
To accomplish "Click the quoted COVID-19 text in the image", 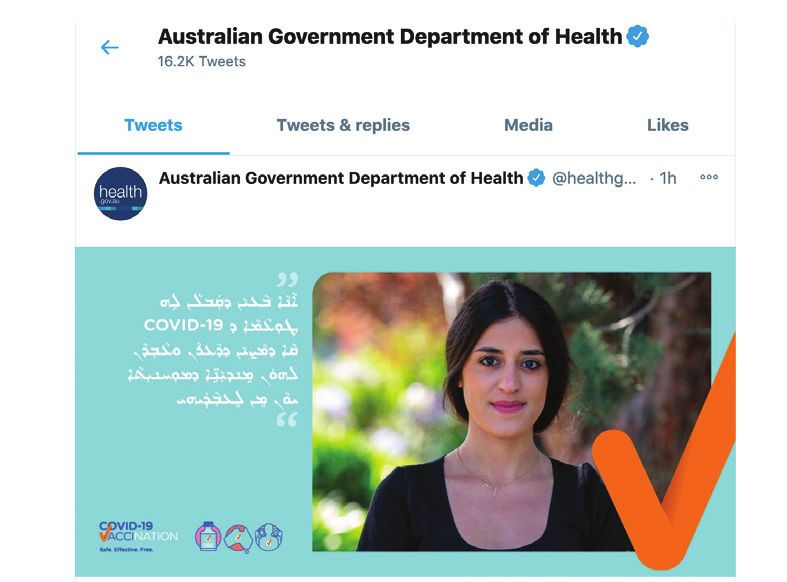I will (x=183, y=325).
